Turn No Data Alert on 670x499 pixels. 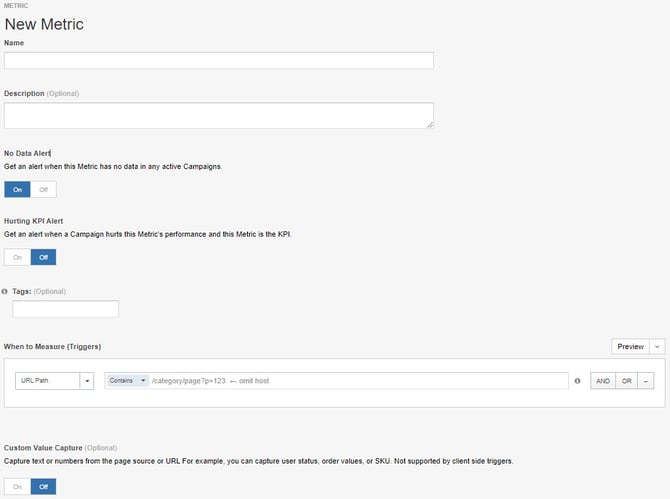(x=17, y=189)
